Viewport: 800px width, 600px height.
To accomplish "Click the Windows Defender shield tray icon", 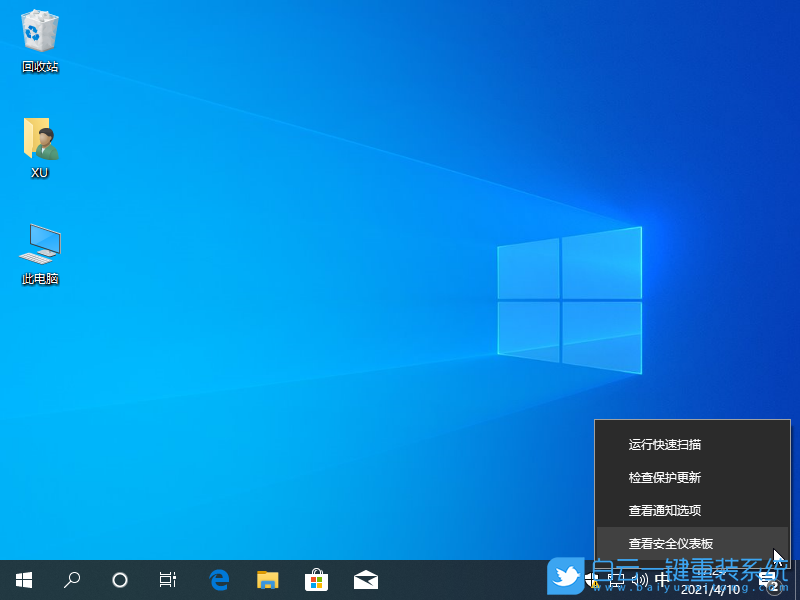I will [590, 578].
